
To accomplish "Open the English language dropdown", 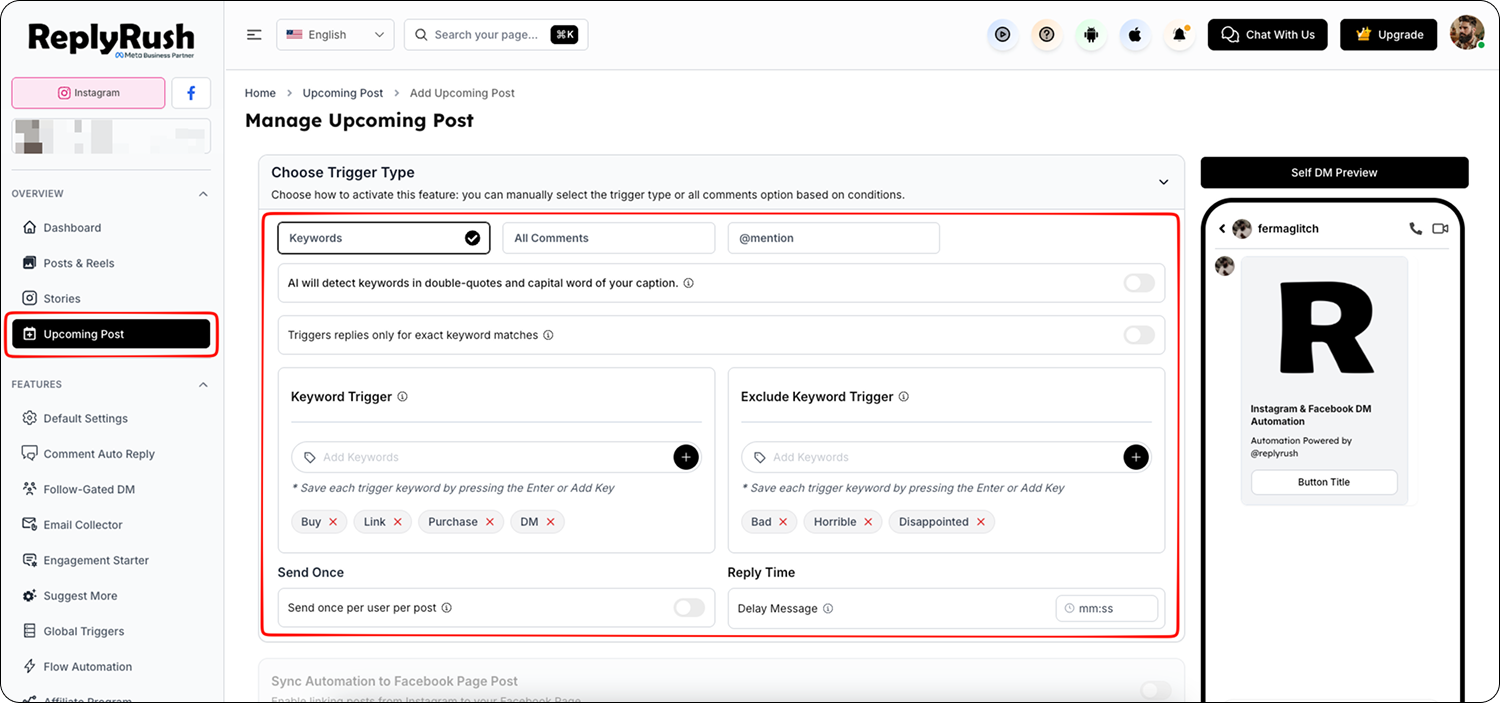I will coord(335,34).
